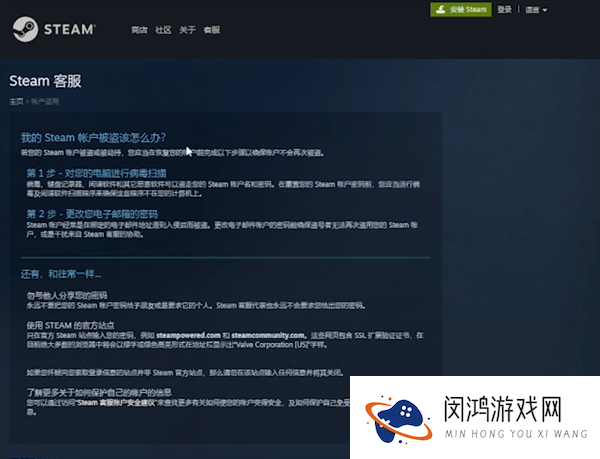Open the 客服 support menu
The image size is (600, 459).
(212, 30)
